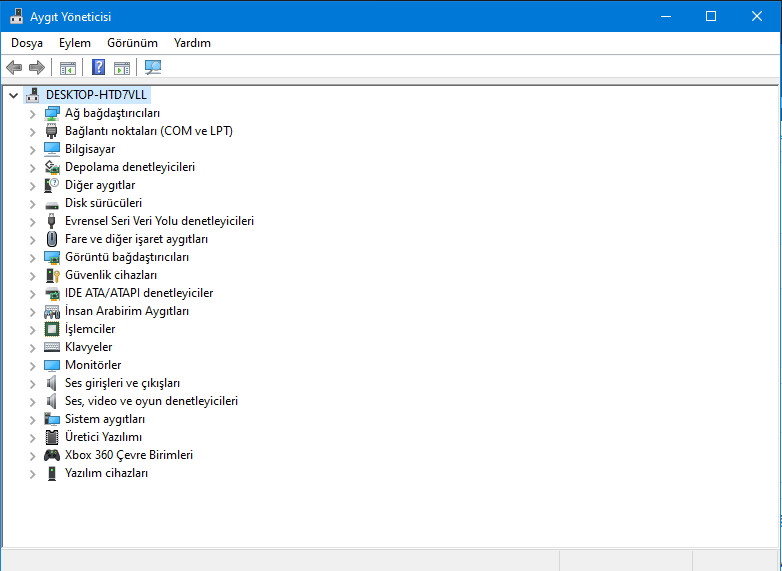Image resolution: width=782 pixels, height=571 pixels.
Task: Click the mouse icon beside Fare ve diğer
Action: 52,239
